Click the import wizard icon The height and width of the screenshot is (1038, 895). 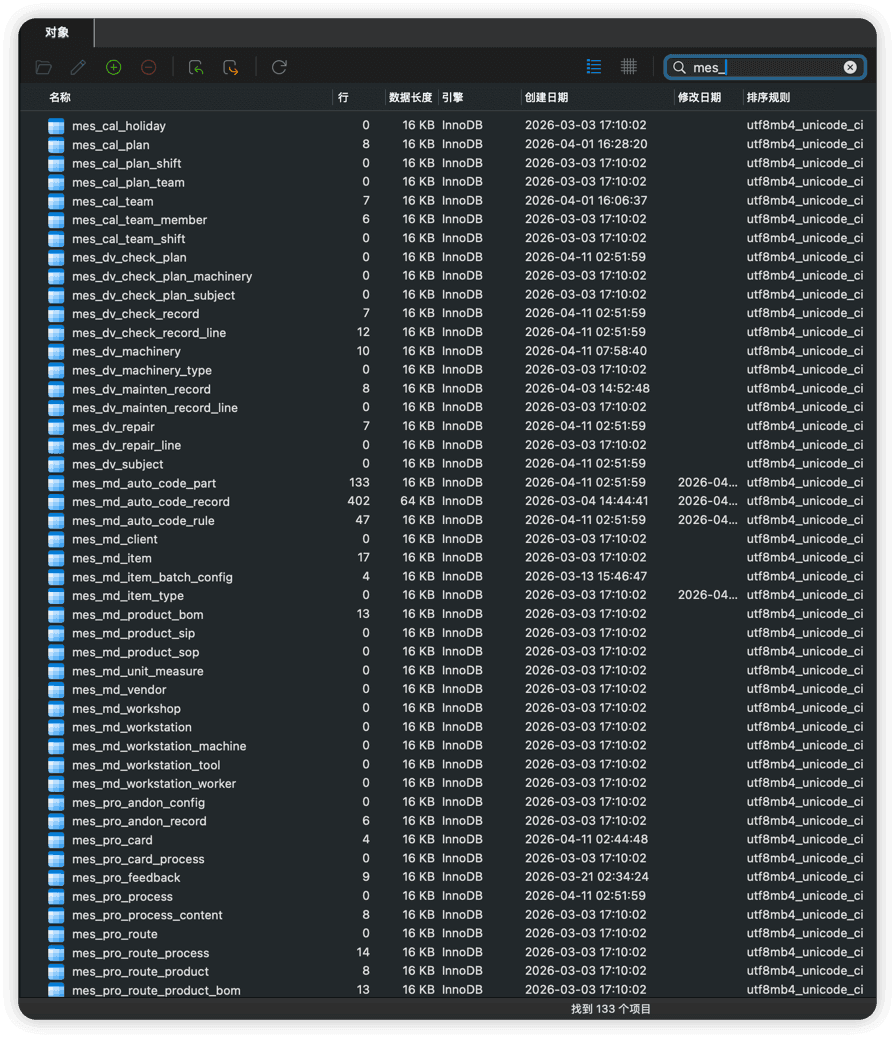196,67
